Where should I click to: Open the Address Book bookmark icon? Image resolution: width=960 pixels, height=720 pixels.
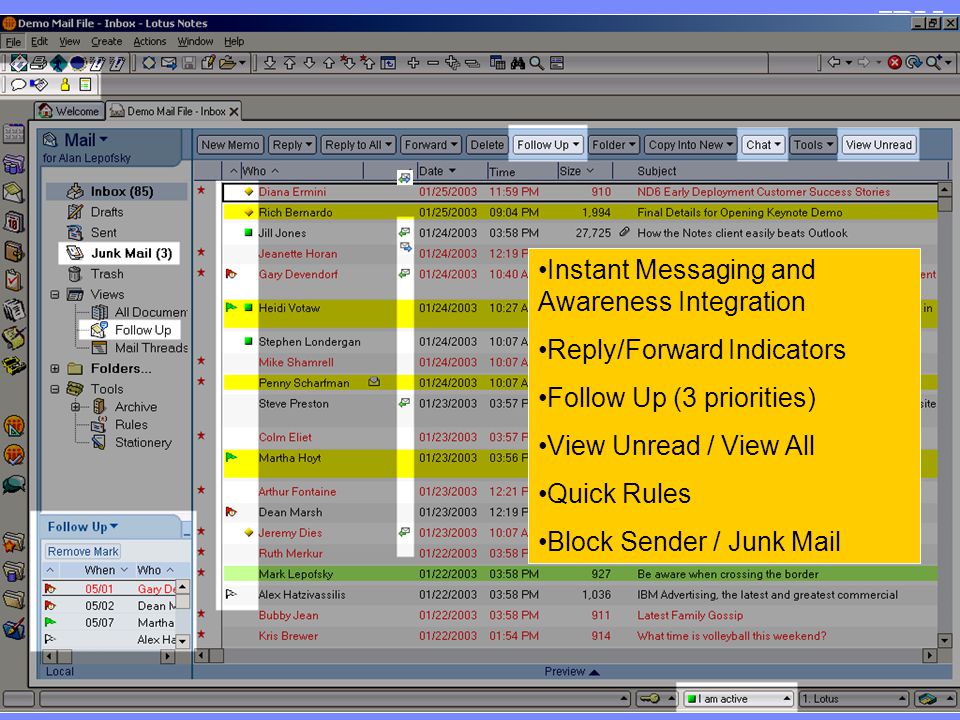13,251
